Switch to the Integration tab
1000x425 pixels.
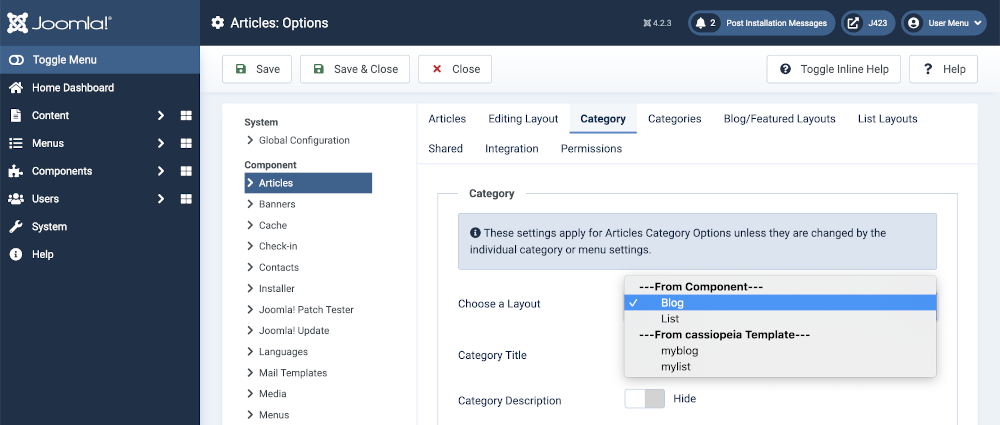pyautogui.click(x=511, y=149)
